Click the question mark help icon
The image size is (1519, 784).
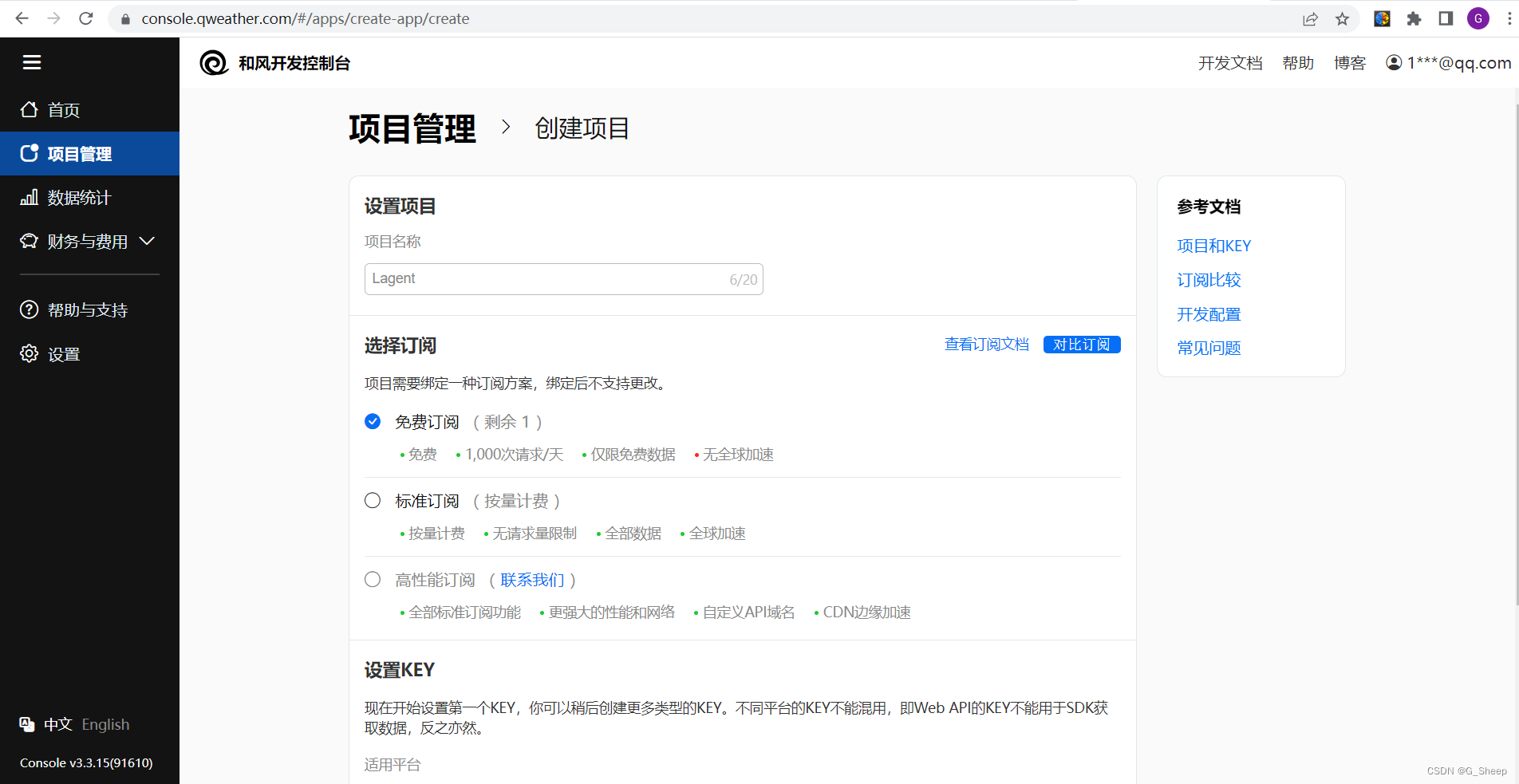[x=30, y=309]
